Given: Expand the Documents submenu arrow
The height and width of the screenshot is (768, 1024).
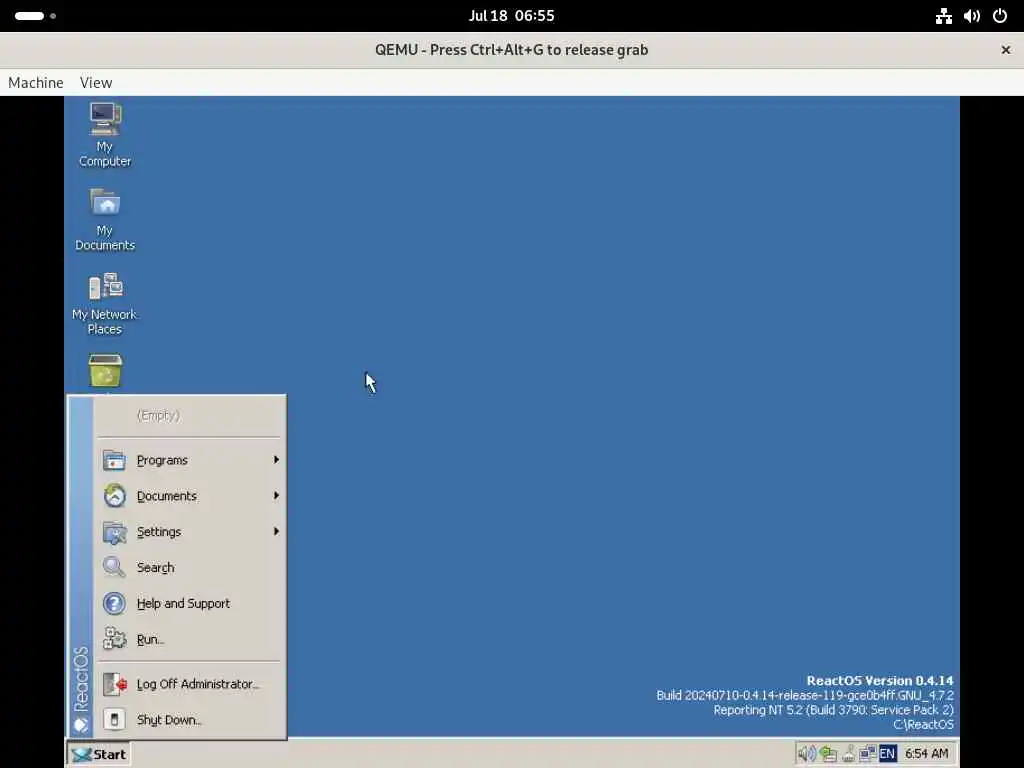Looking at the screenshot, I should pos(276,496).
